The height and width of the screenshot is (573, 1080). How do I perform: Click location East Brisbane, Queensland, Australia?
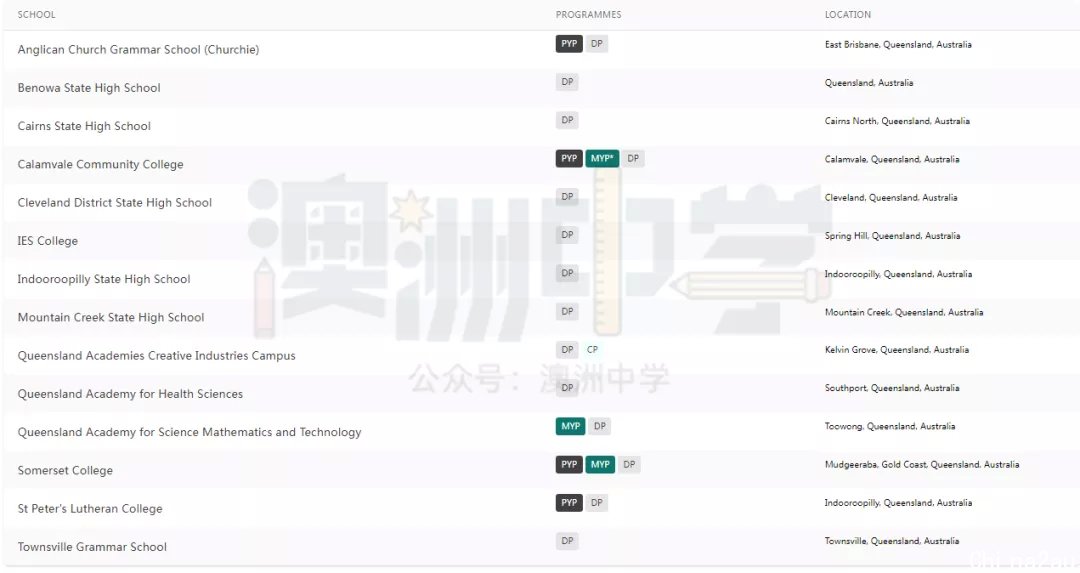(898, 45)
